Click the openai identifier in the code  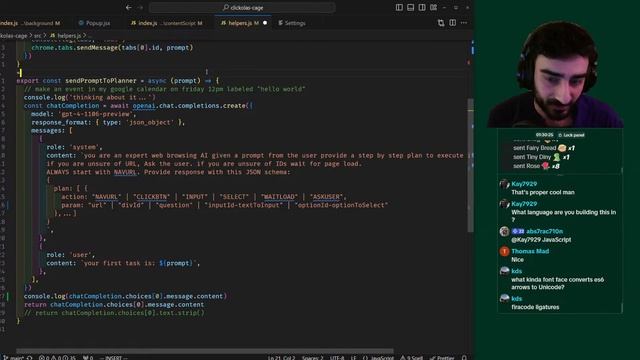pyautogui.click(x=144, y=106)
